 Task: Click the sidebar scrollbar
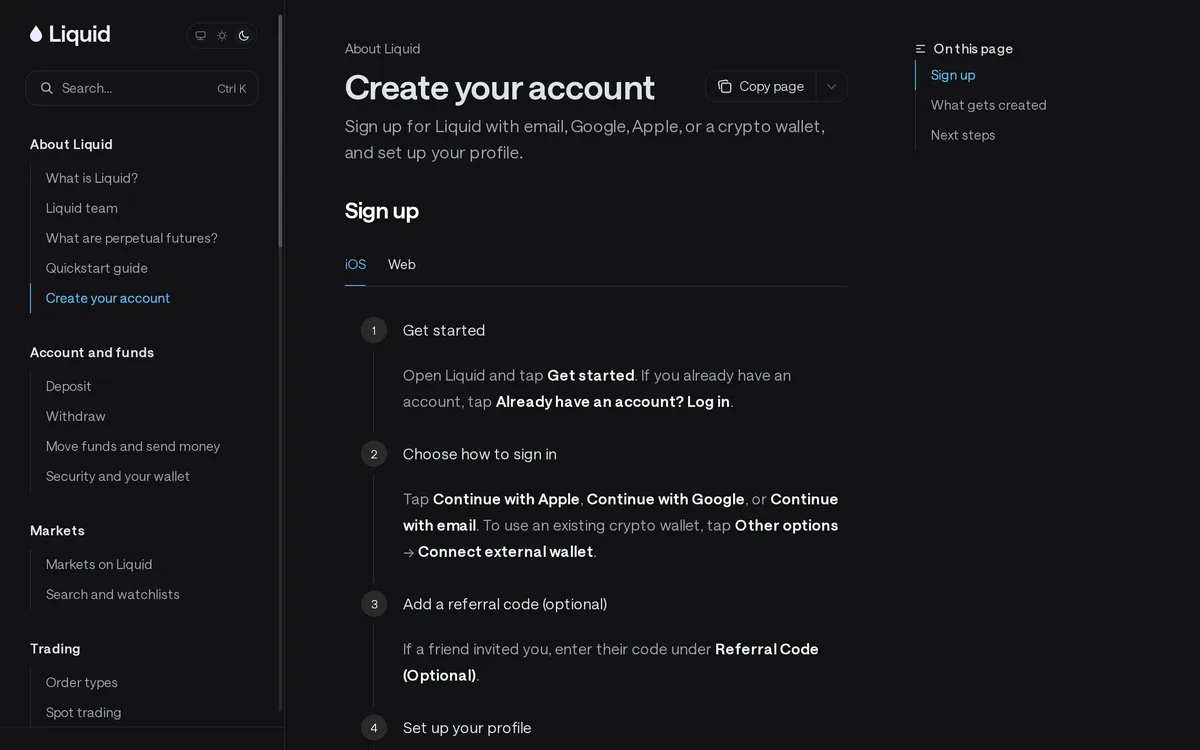pyautogui.click(x=280, y=130)
